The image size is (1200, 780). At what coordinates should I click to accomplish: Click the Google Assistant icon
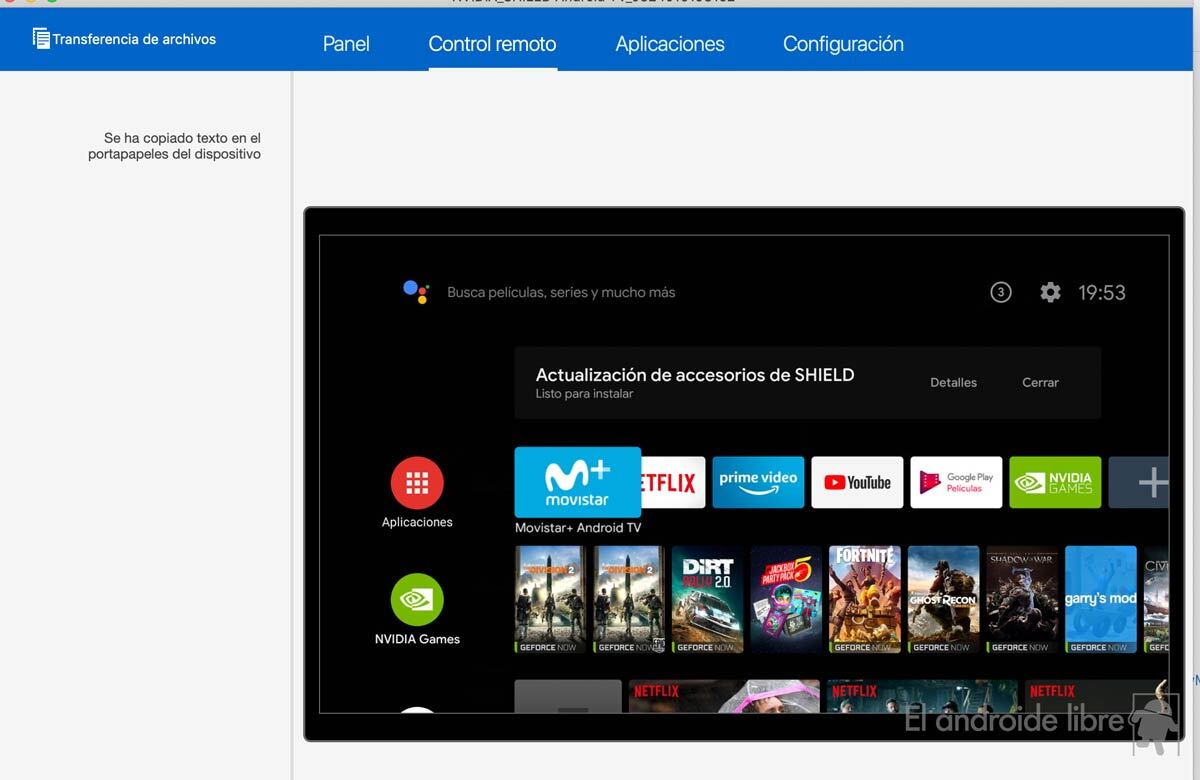point(416,292)
